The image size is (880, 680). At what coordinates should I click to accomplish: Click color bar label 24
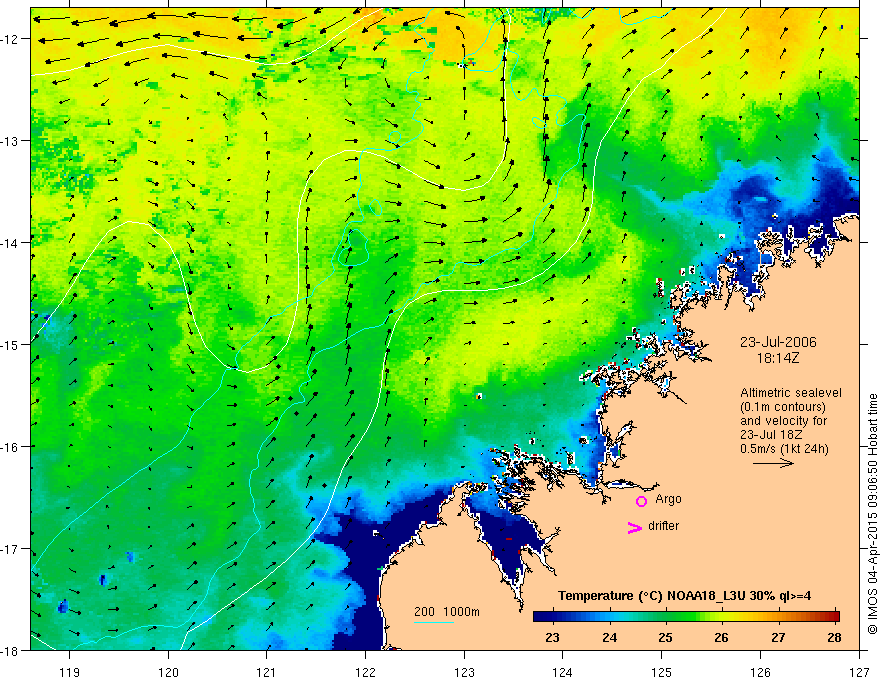pos(609,637)
